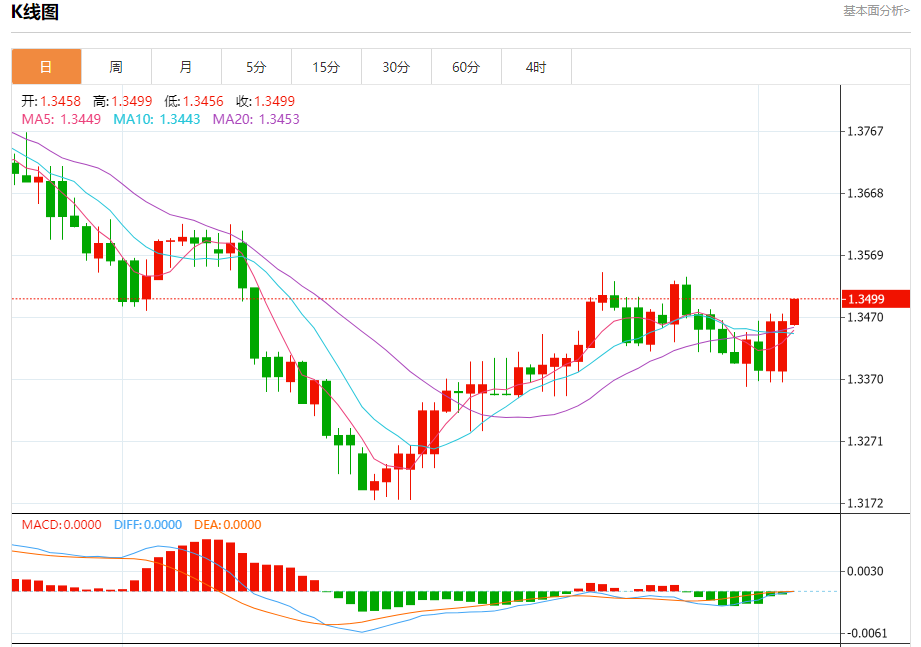Click the 1.3172 price axis label
Viewport: 921px width, 647px height.
865,503
